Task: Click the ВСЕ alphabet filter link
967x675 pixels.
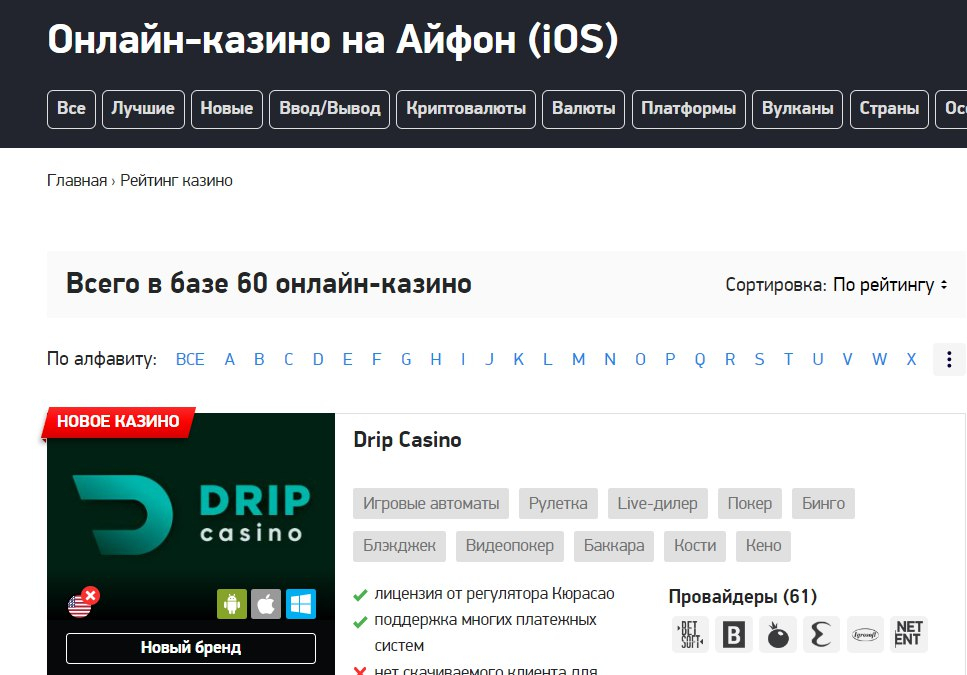Action: click(x=190, y=359)
